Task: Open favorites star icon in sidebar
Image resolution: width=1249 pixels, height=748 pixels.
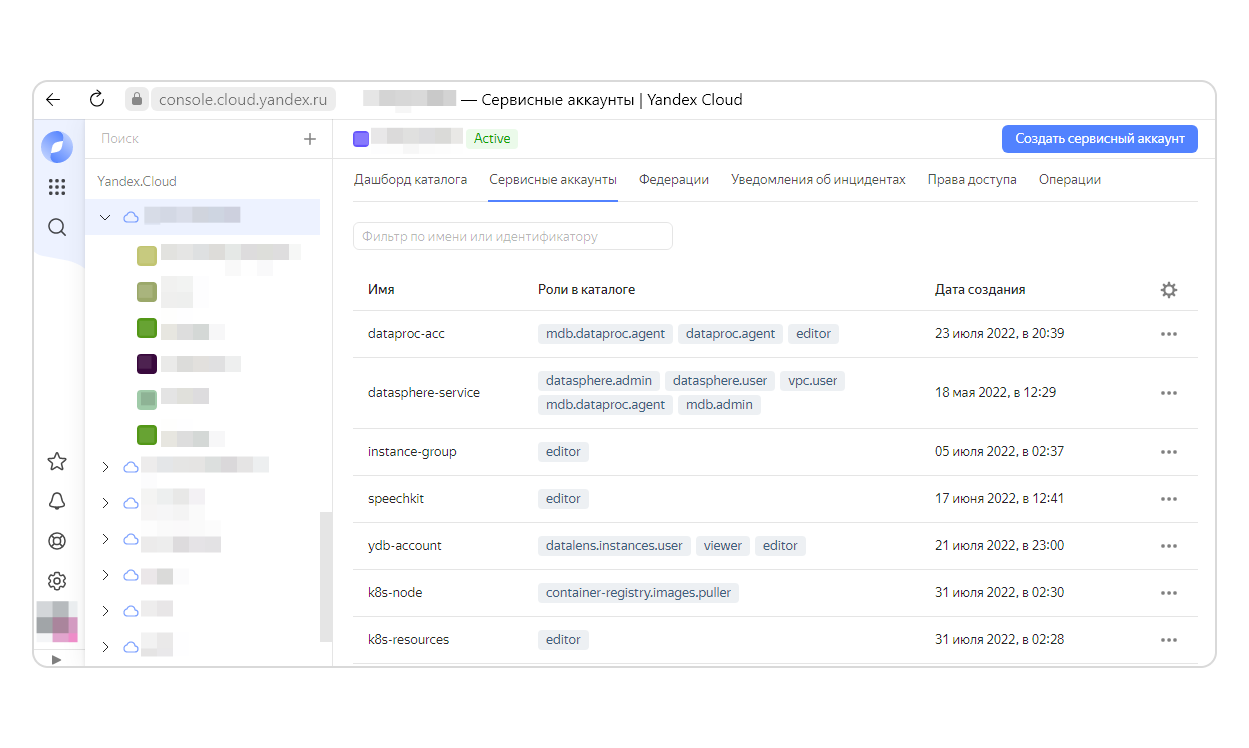Action: (x=57, y=461)
